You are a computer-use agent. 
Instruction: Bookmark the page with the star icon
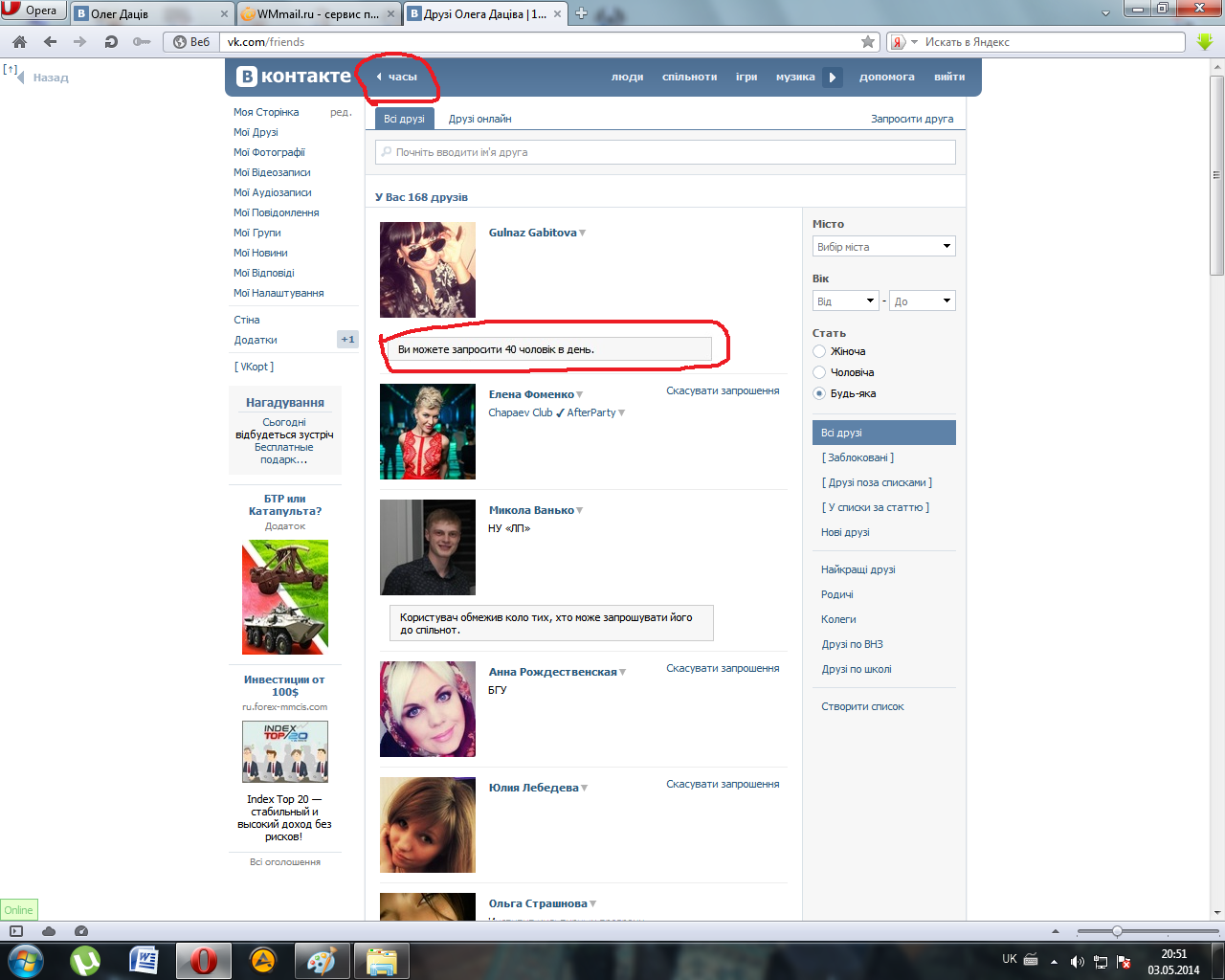(868, 42)
